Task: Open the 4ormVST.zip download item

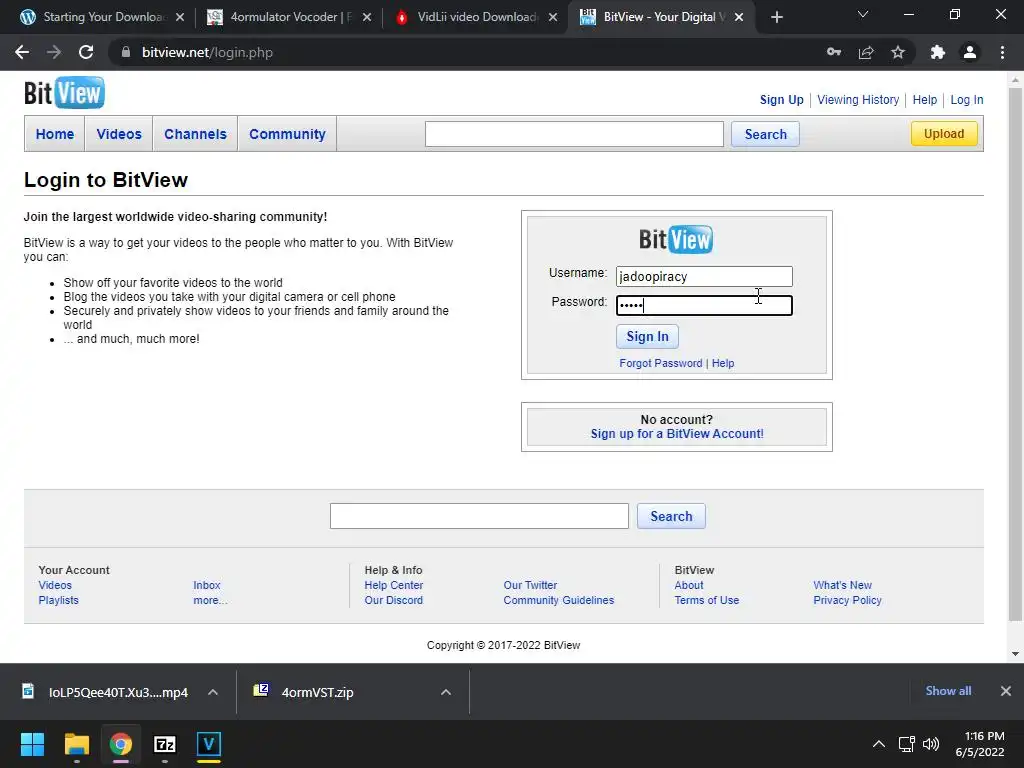Action: (x=317, y=692)
